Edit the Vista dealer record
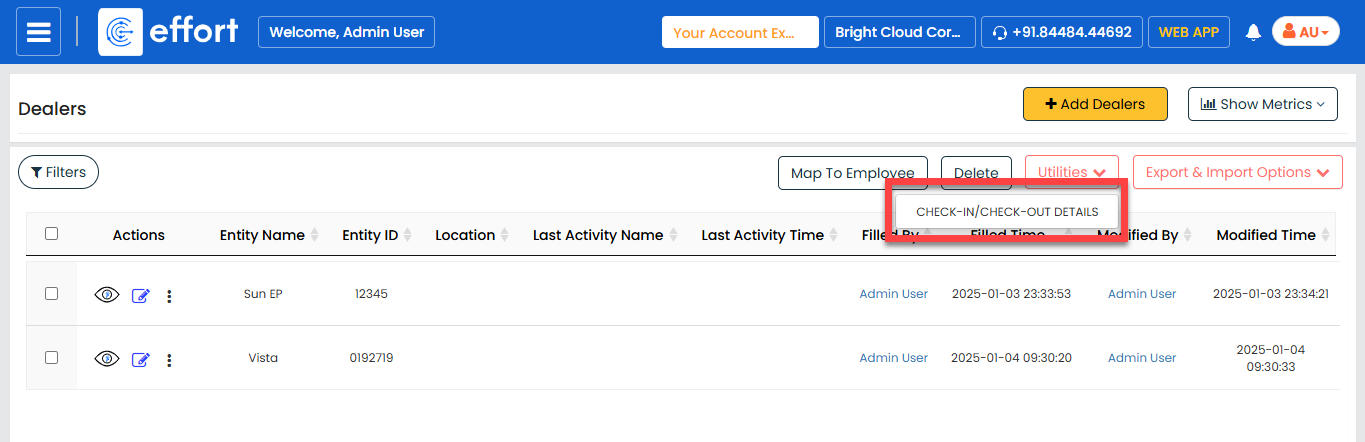The width and height of the screenshot is (1365, 442). pyautogui.click(x=140, y=360)
